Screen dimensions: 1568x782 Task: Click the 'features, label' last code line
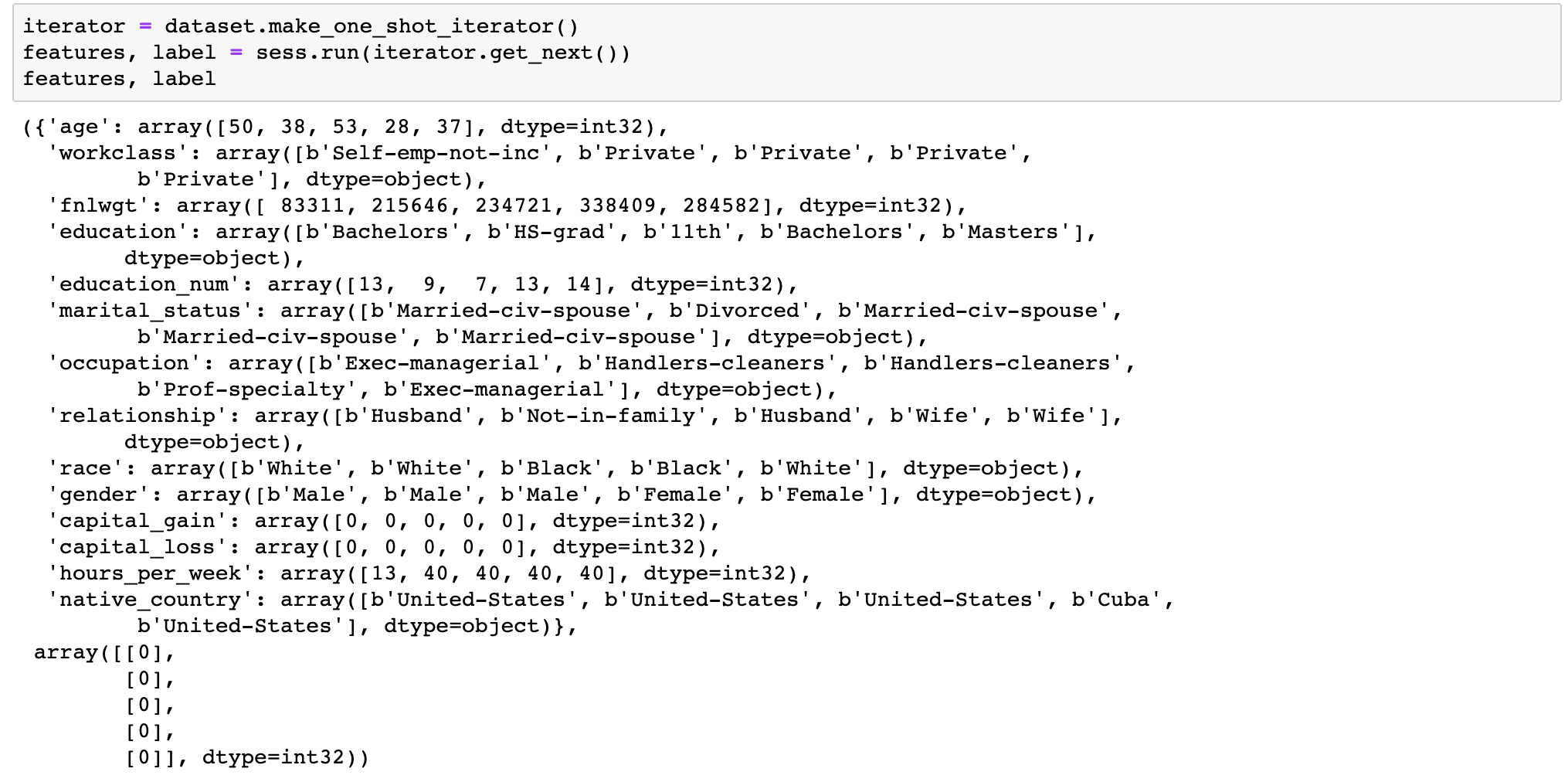[x=120, y=79]
